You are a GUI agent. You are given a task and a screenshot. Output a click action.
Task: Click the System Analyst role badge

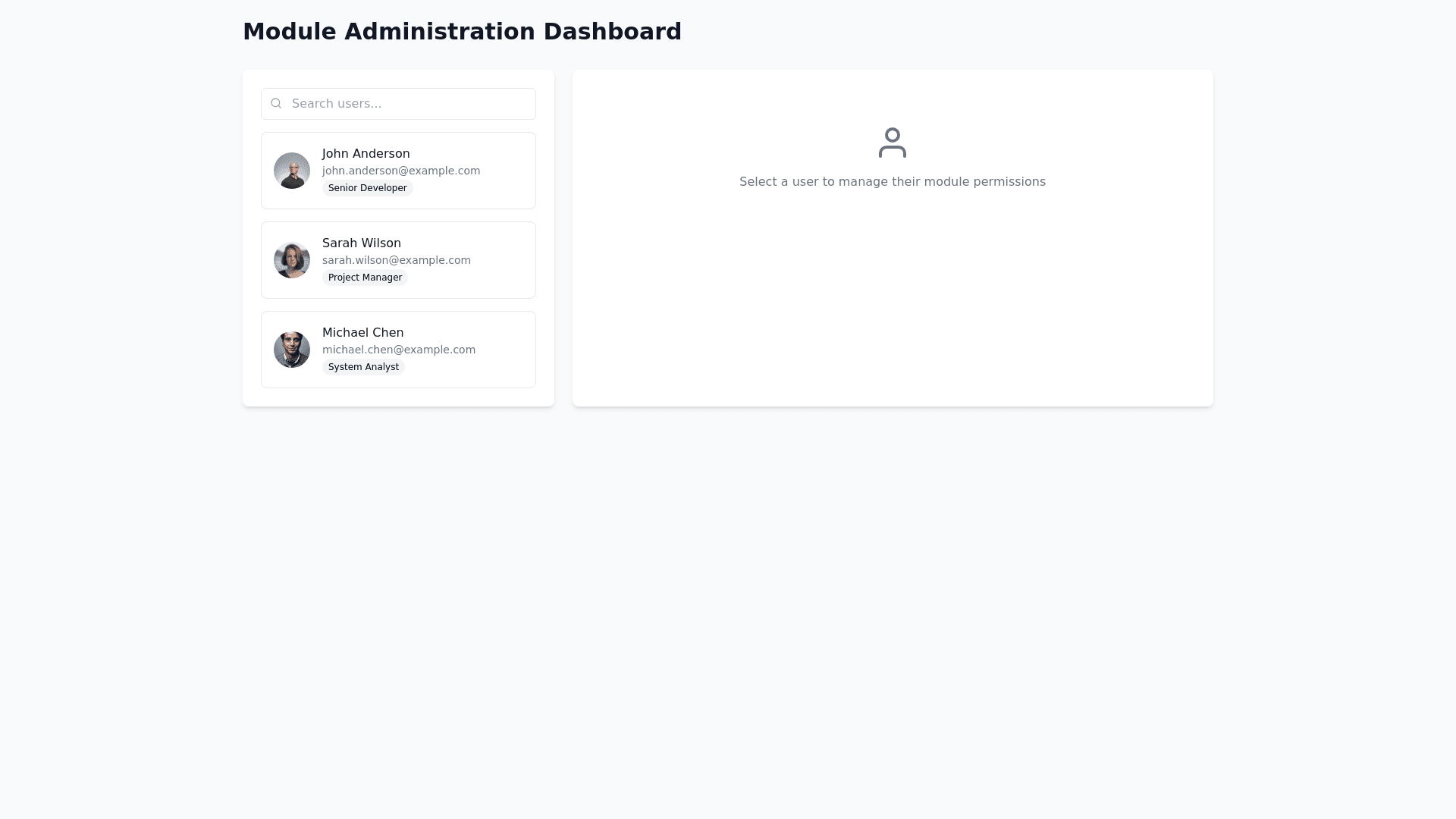(x=363, y=367)
